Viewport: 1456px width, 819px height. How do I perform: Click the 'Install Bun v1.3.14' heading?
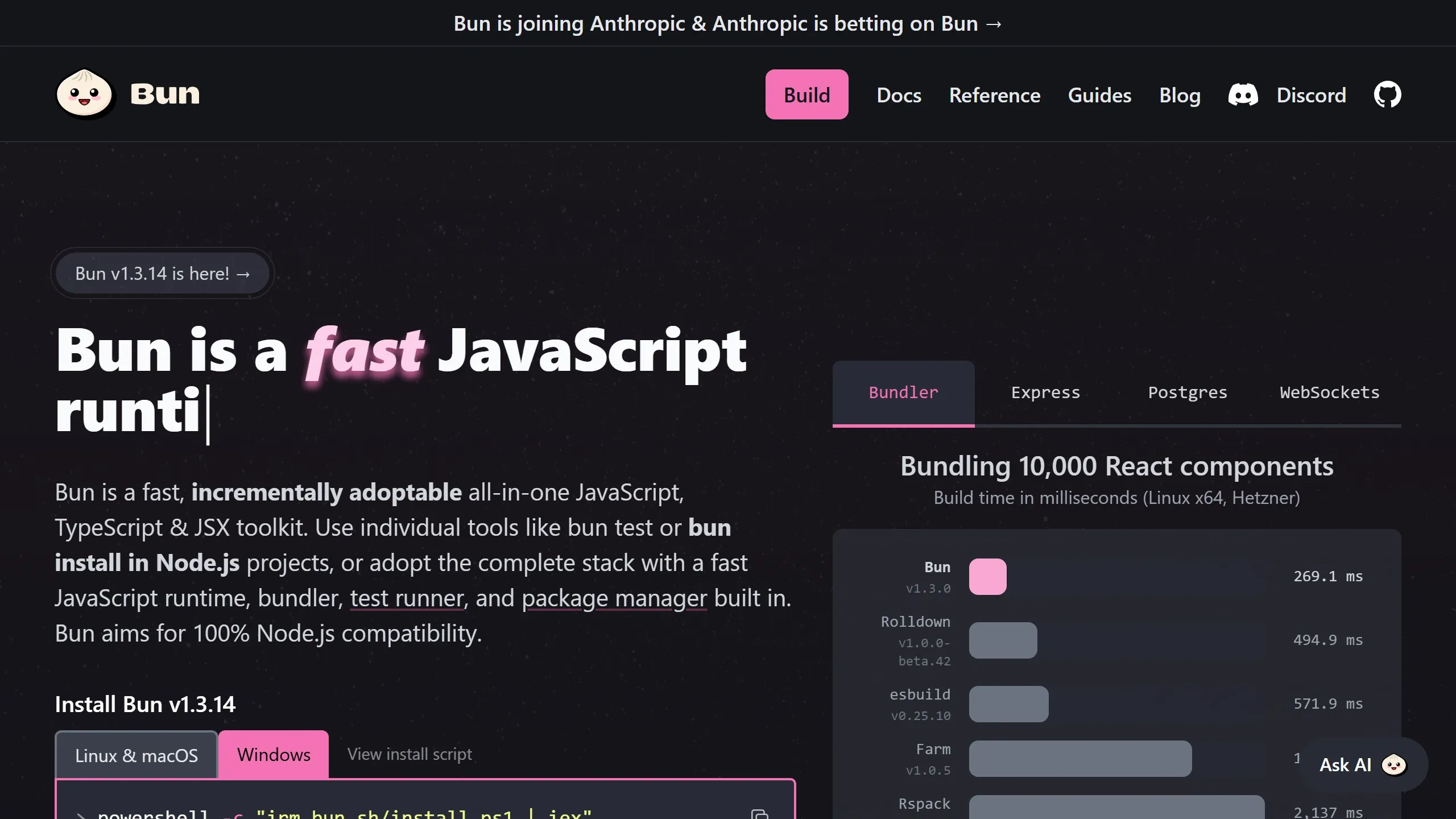coord(145,704)
